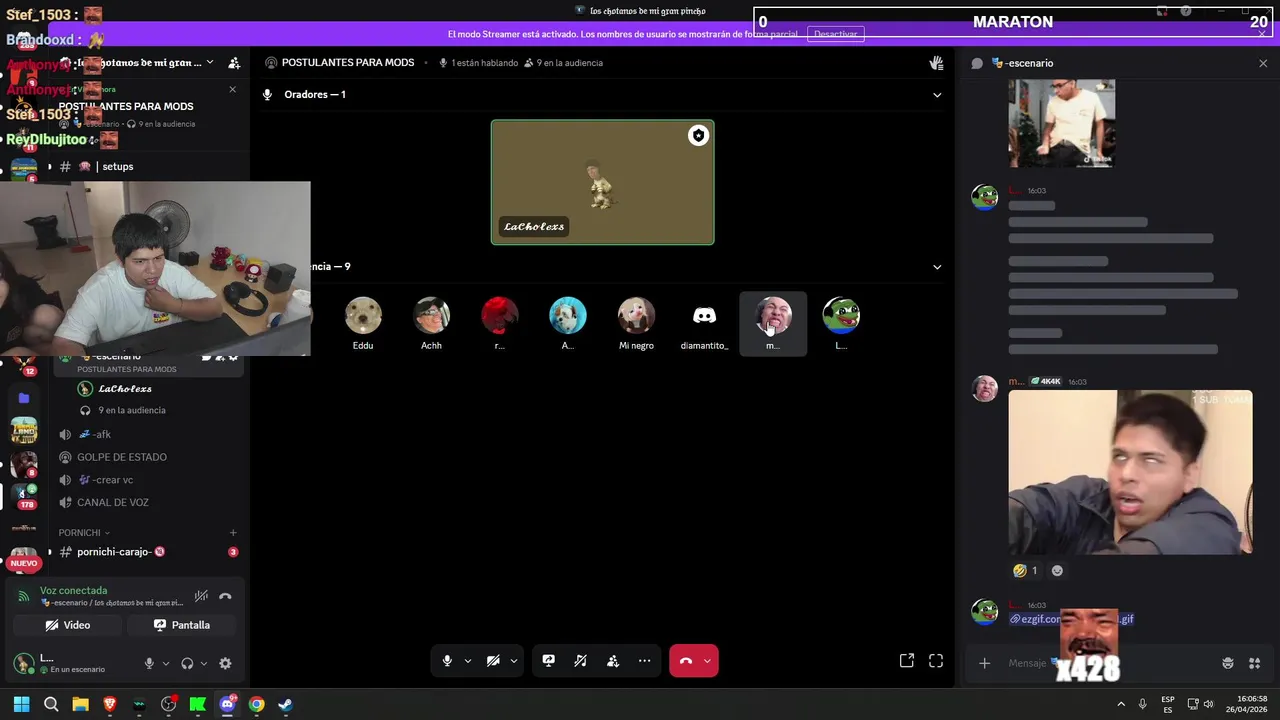Move to audience icon in stage controls

[613, 661]
